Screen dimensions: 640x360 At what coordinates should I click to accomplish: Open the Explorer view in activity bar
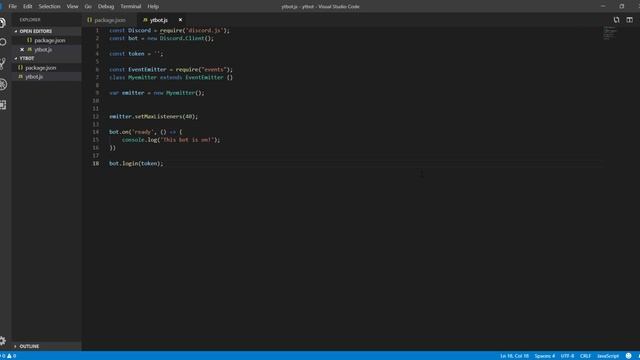[3, 23]
